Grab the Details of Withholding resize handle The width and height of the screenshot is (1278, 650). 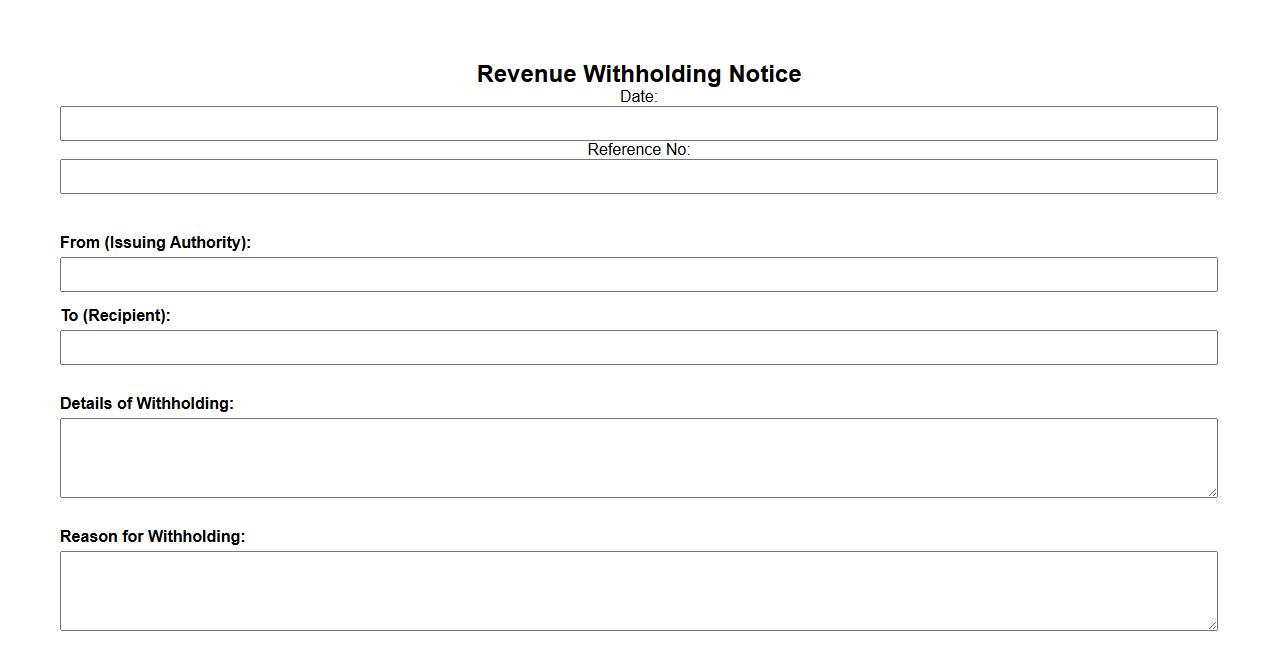point(1212,492)
